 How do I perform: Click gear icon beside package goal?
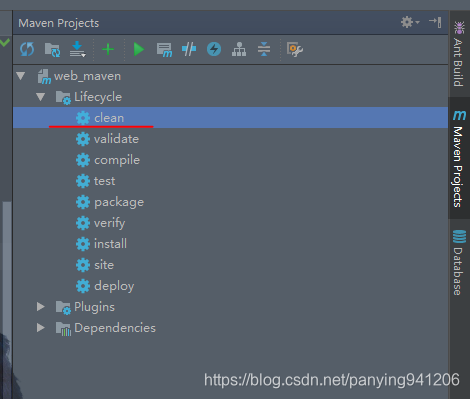point(83,202)
